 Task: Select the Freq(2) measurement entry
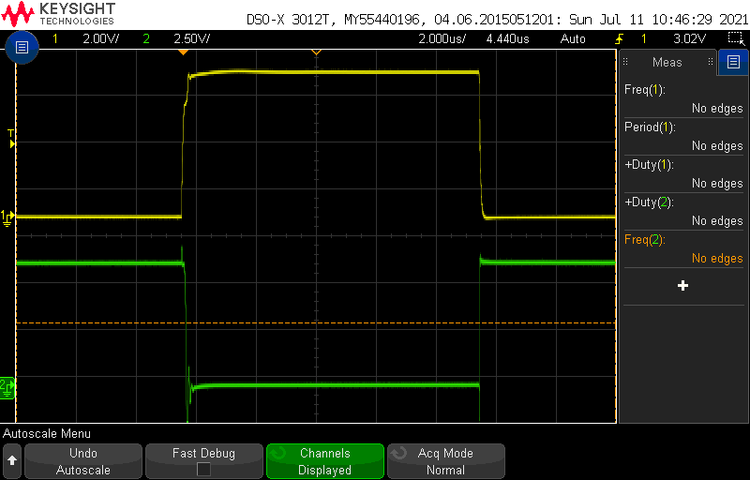(x=683, y=249)
